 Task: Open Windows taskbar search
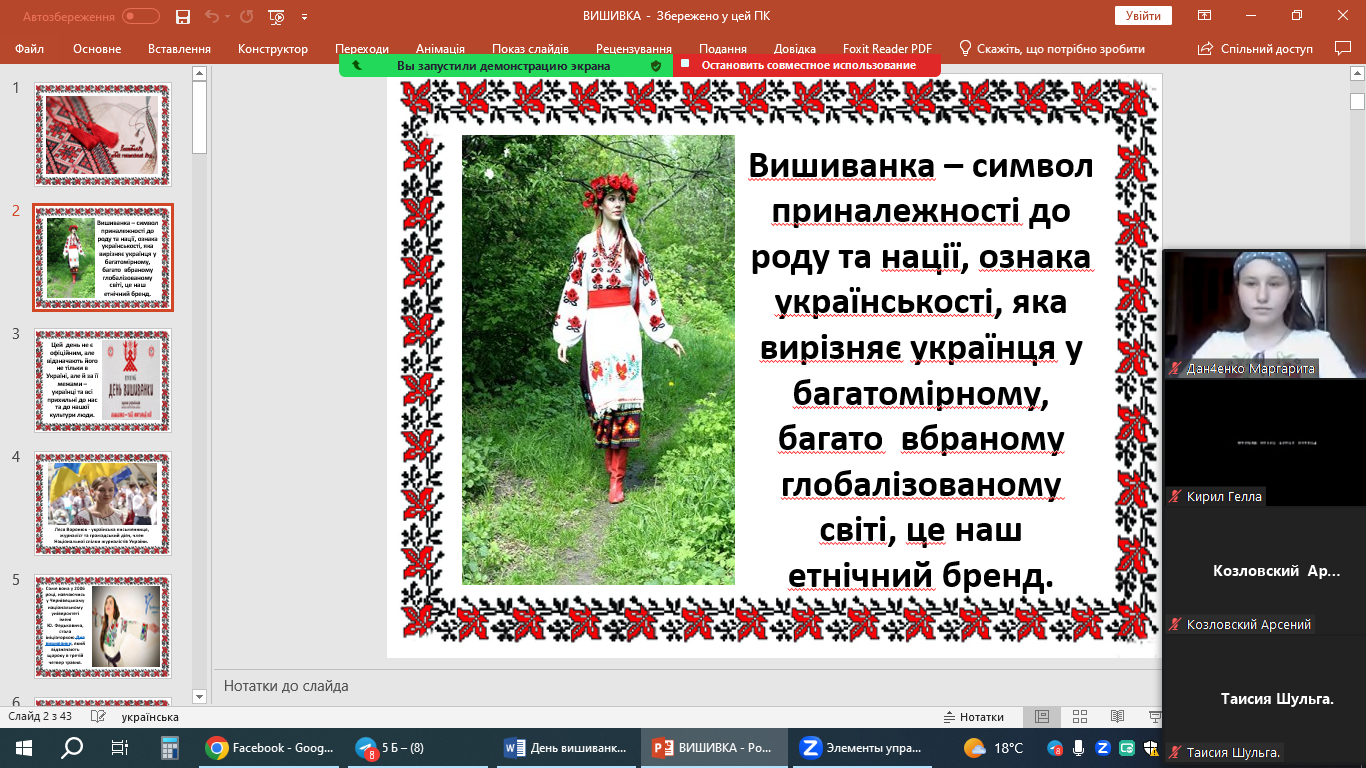pyautogui.click(x=72, y=748)
